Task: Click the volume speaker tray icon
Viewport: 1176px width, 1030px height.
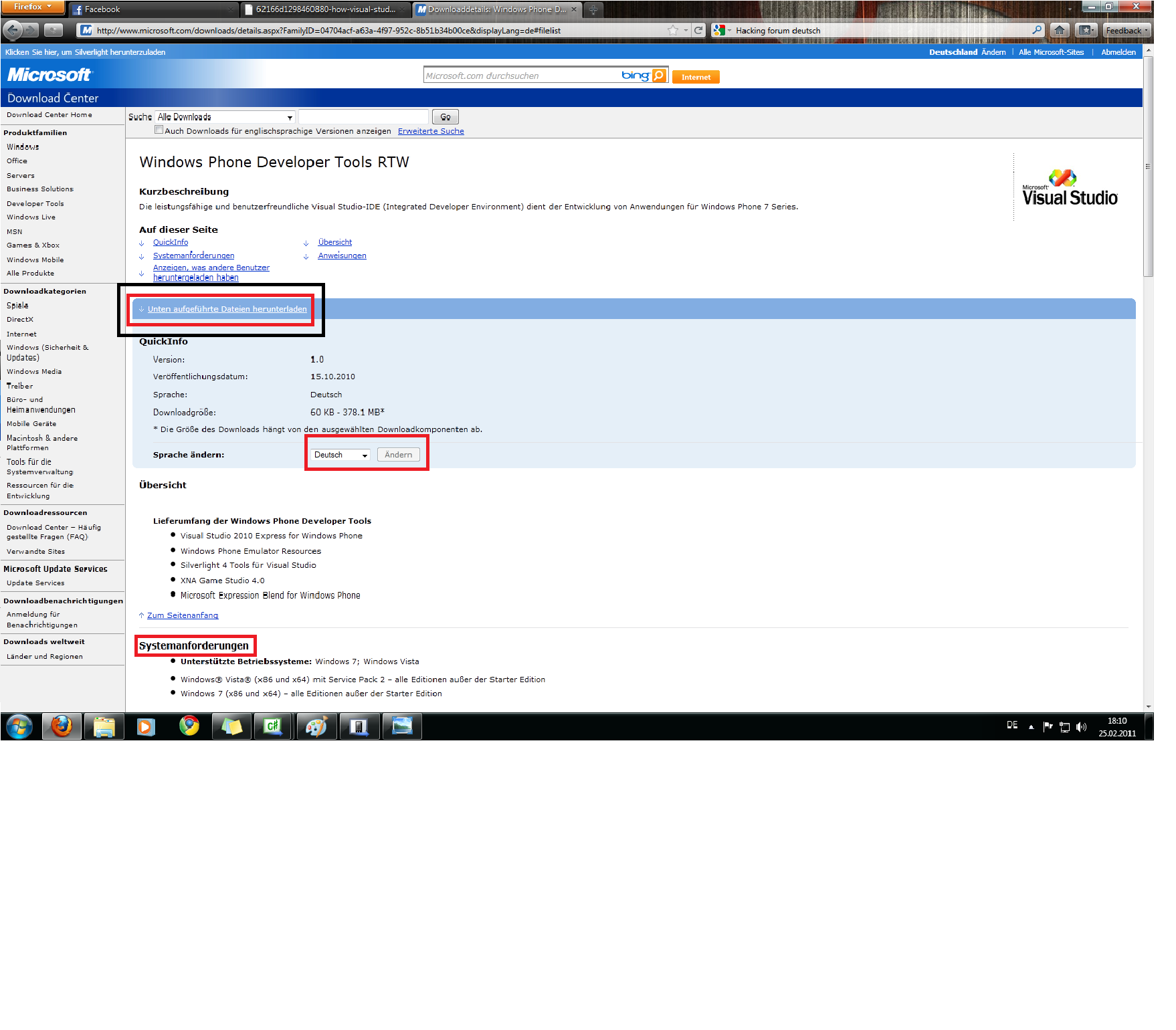Action: tap(1082, 727)
